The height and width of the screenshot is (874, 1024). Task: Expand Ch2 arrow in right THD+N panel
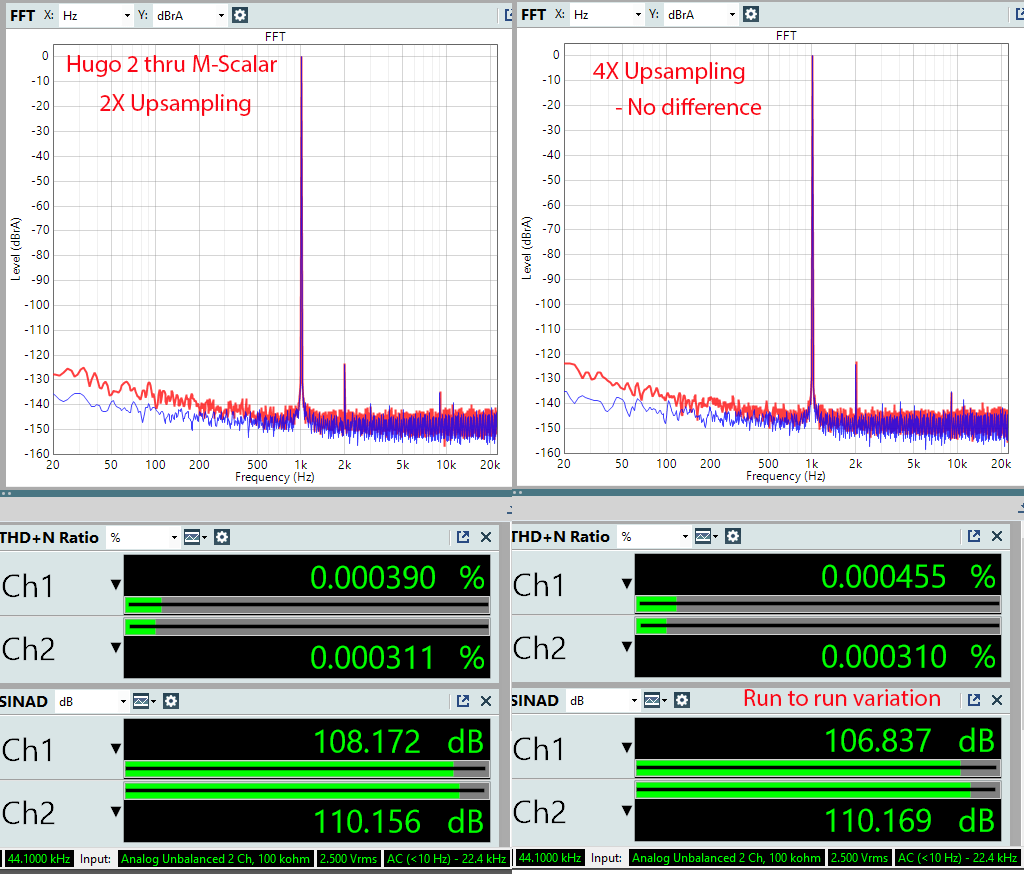(x=626, y=646)
